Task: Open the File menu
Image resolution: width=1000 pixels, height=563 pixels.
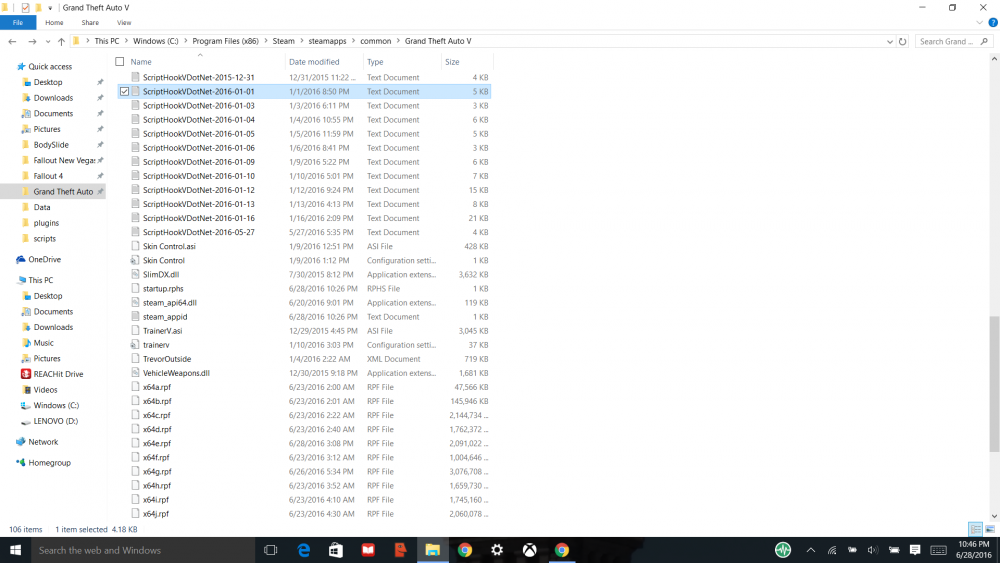Action: [18, 22]
